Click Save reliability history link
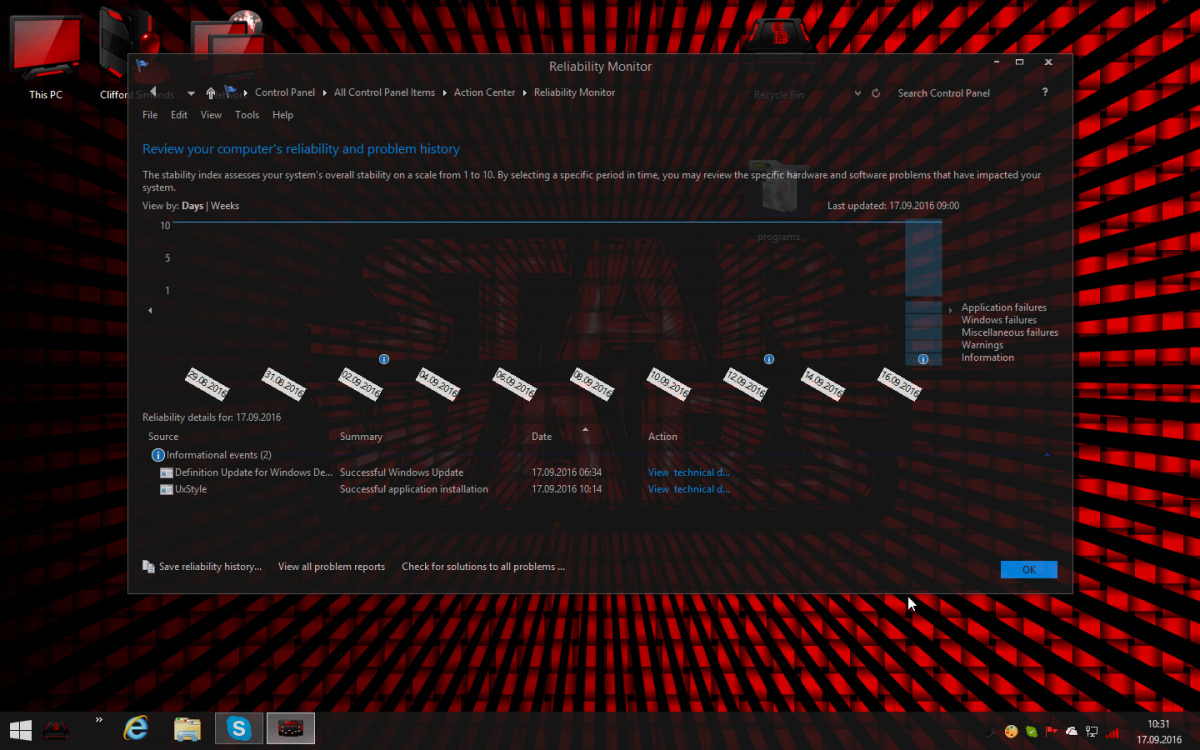The image size is (1200, 750). (209, 567)
